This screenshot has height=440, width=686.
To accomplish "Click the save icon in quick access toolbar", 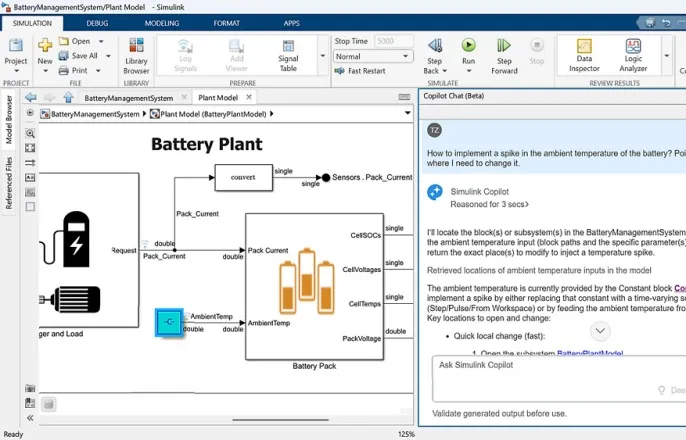I will 650,22.
